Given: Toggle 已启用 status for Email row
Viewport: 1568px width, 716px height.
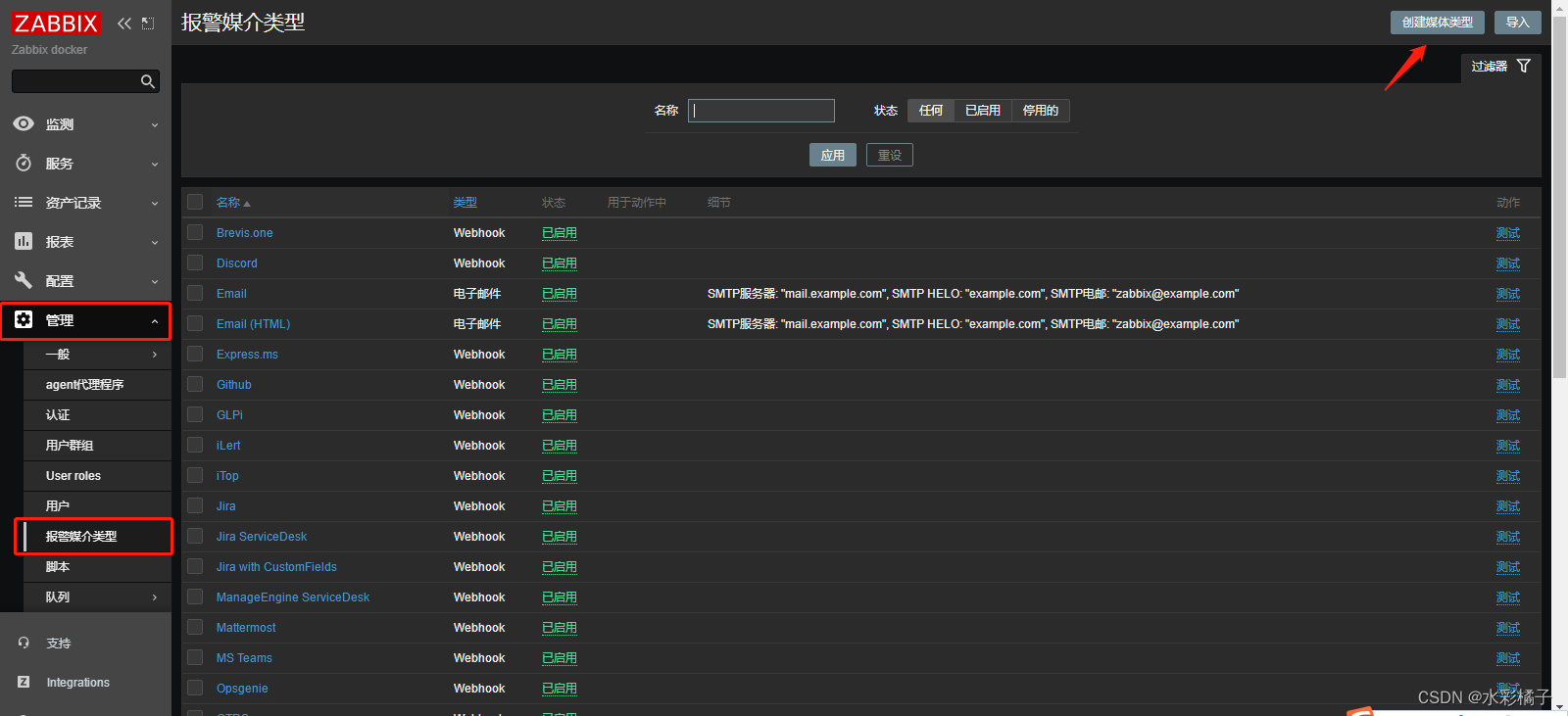Looking at the screenshot, I should click(x=560, y=294).
